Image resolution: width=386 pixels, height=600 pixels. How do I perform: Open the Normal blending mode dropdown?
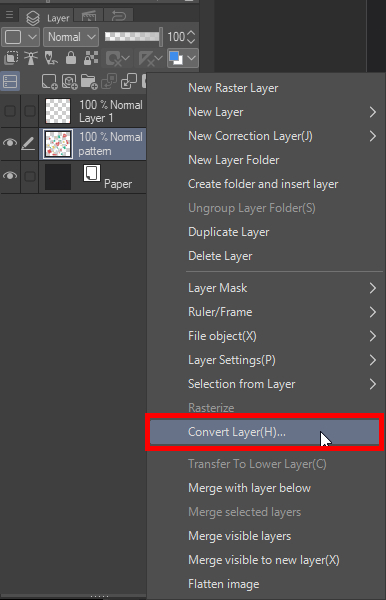point(71,37)
